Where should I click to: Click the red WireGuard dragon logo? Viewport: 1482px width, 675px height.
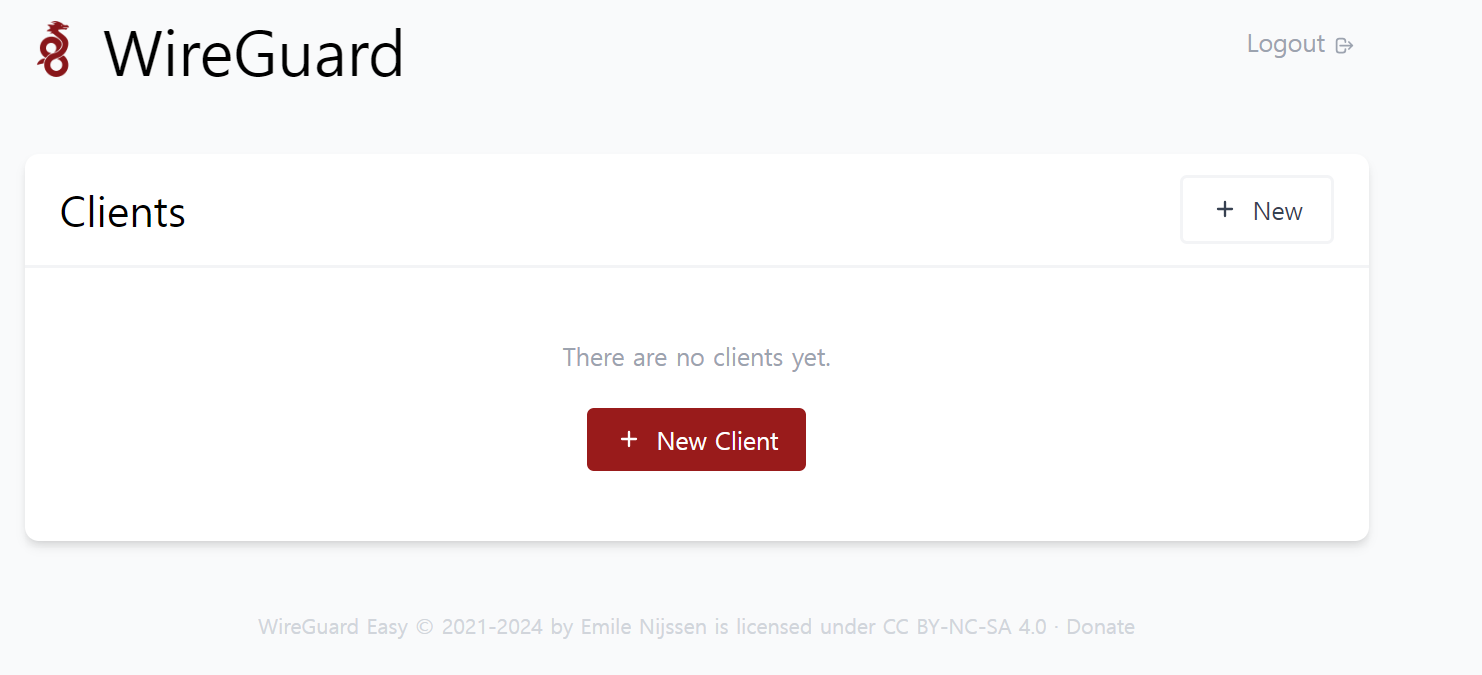coord(54,51)
